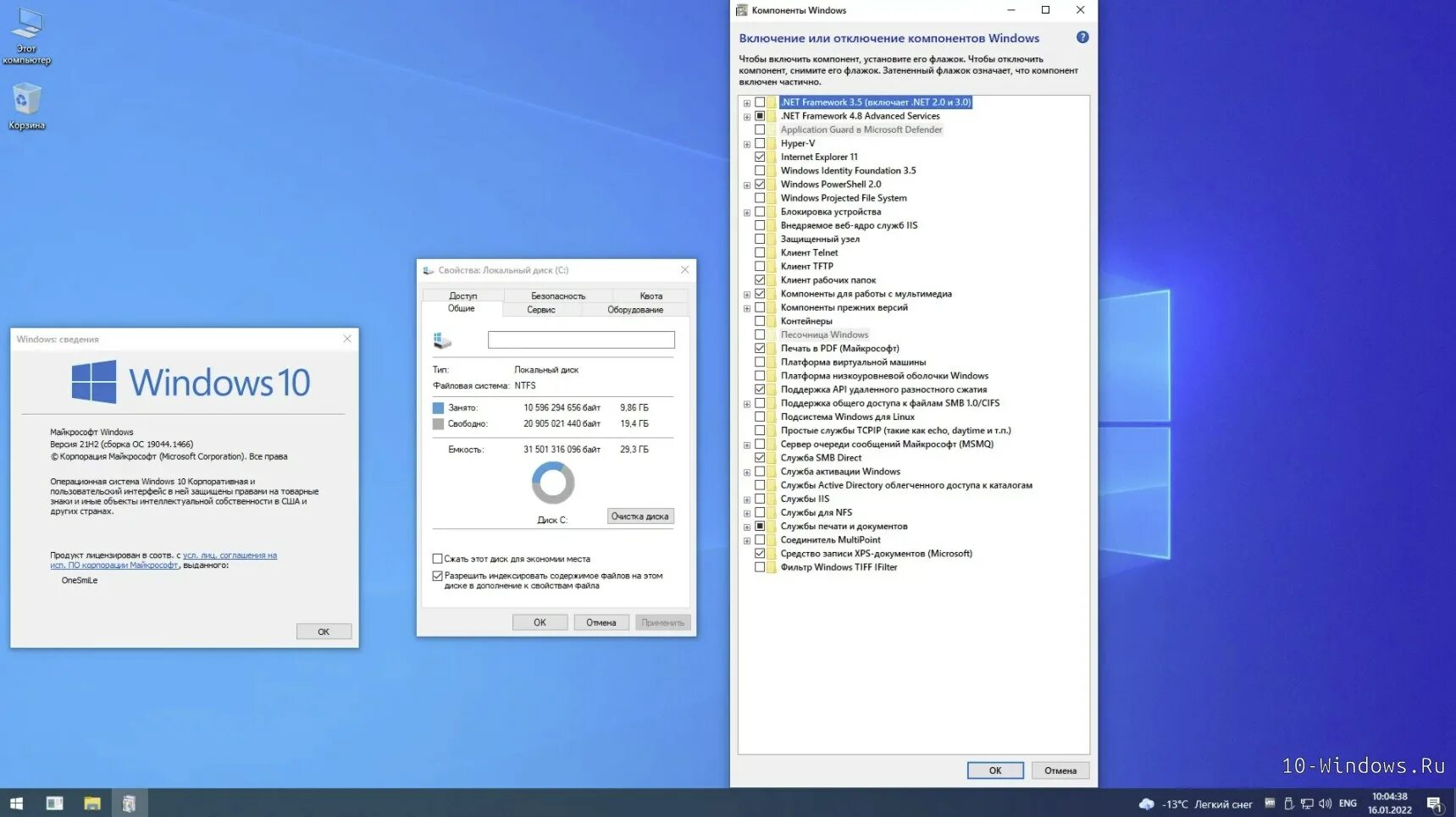Tick the Контейнеры checkbox
This screenshot has width=1456, height=817.
[x=760, y=322]
